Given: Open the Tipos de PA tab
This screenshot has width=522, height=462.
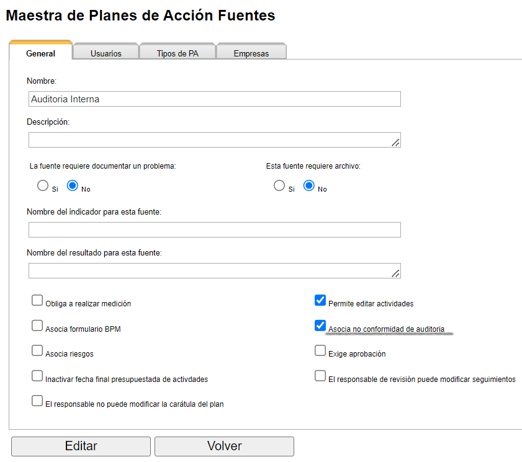Looking at the screenshot, I should click(177, 52).
